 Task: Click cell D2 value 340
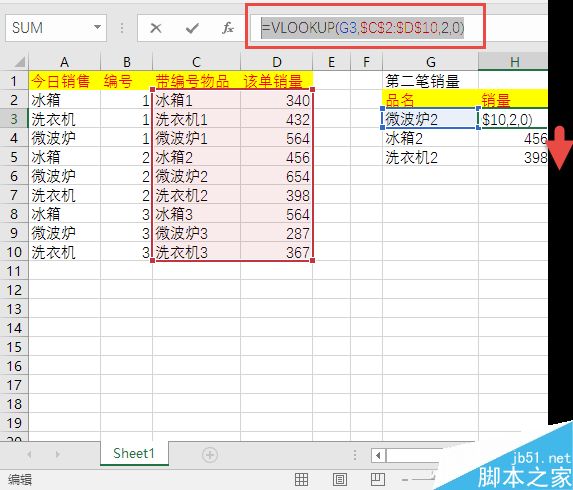[277, 100]
